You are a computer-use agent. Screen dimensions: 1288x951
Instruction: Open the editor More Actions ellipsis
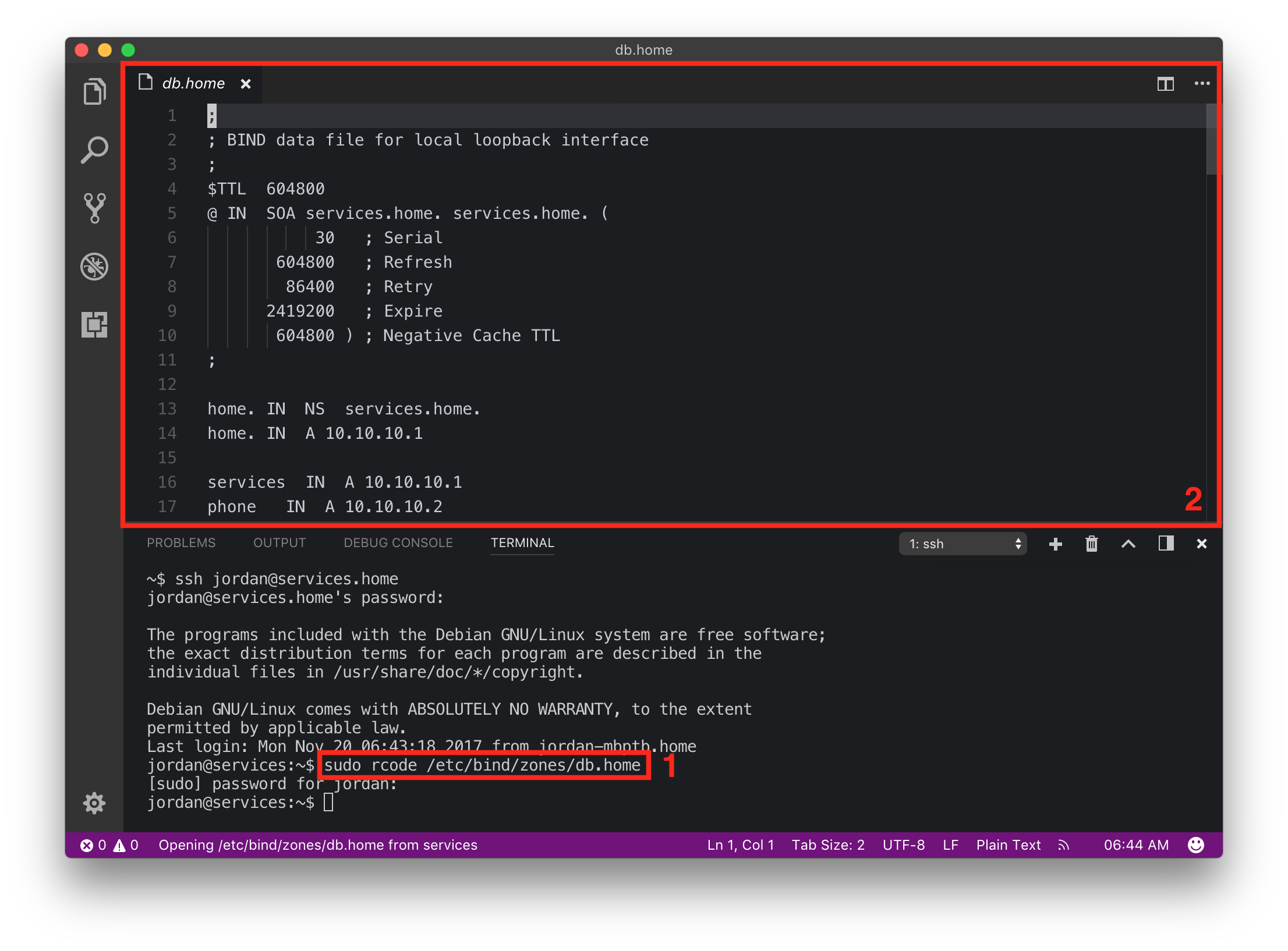1202,84
